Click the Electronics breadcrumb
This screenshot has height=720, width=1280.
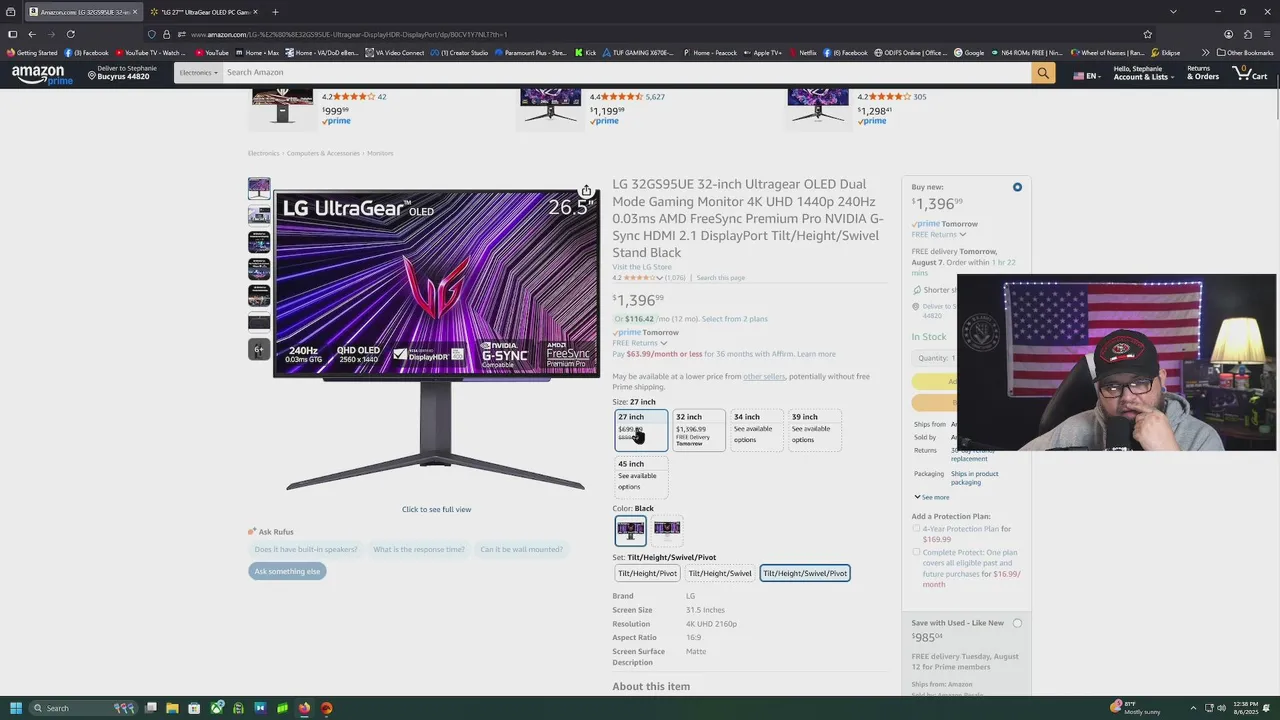pyautogui.click(x=263, y=153)
